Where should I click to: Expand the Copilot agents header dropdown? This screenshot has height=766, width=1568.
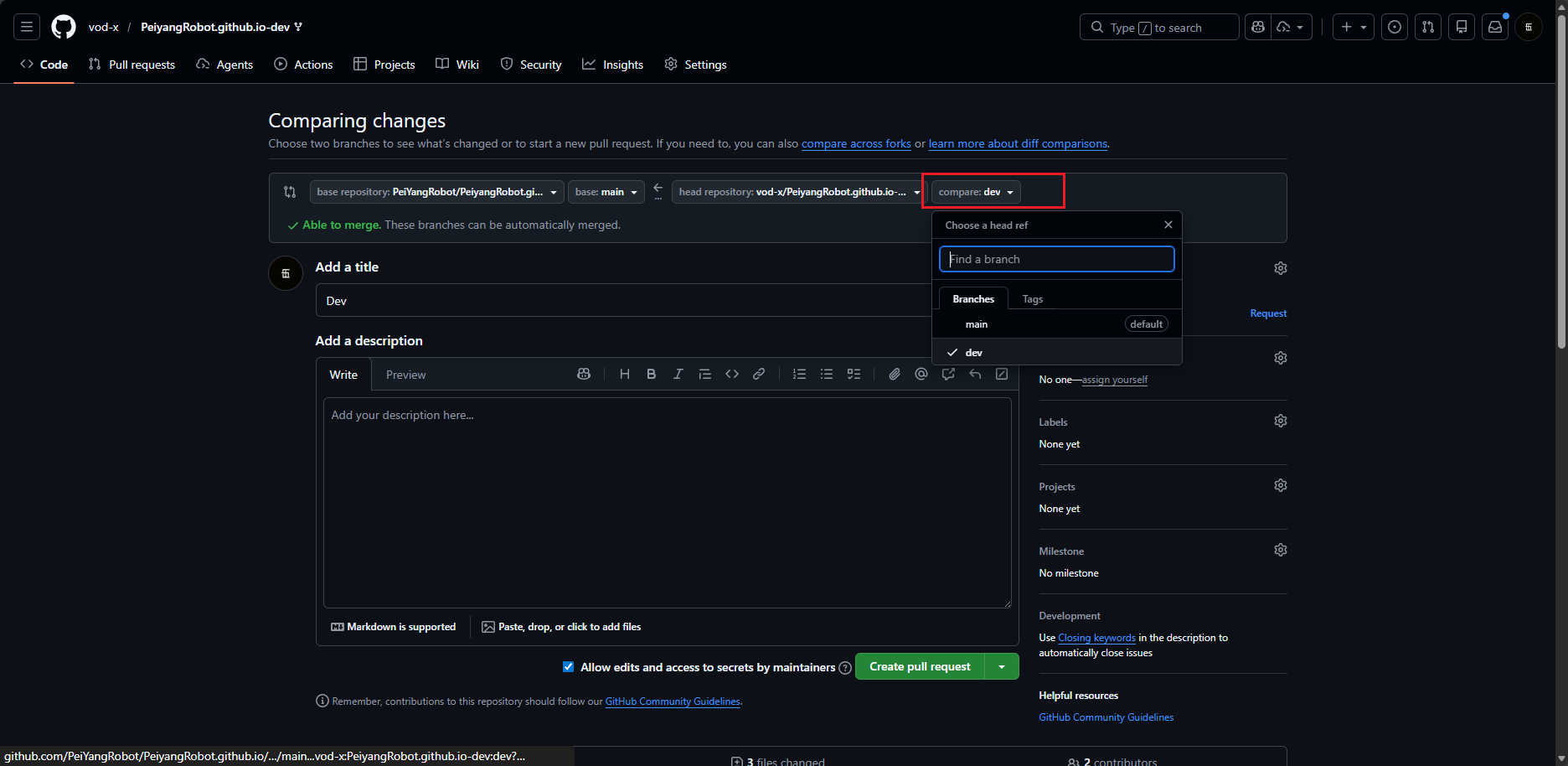[x=1292, y=27]
